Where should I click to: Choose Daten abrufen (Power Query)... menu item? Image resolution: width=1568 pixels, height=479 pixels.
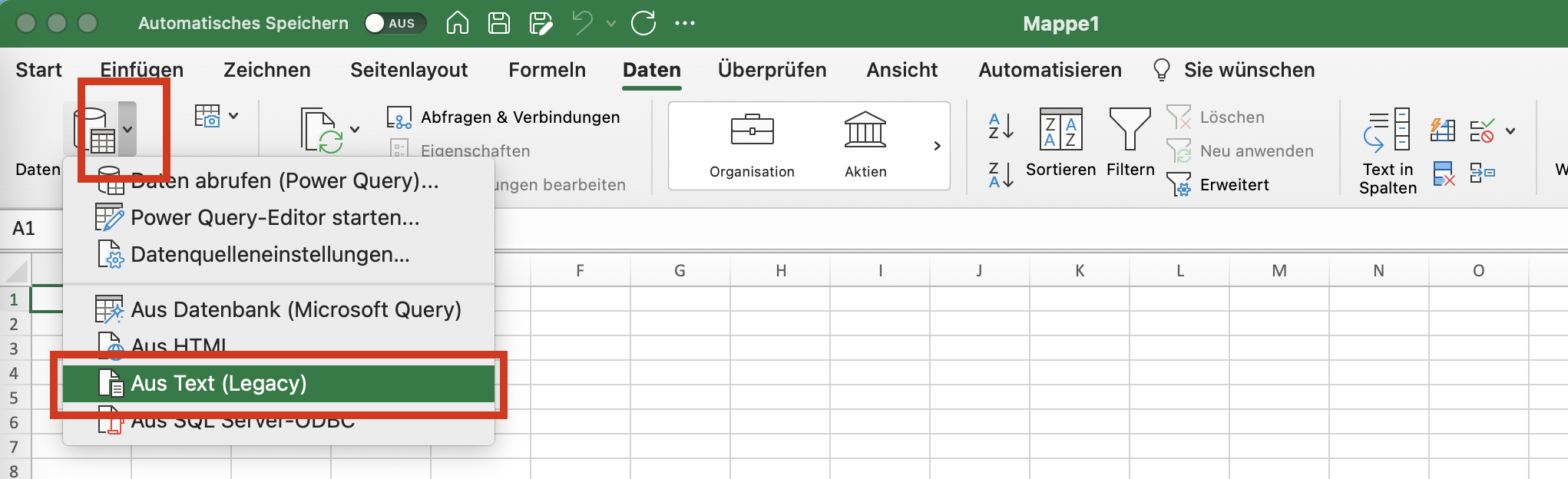(x=279, y=181)
